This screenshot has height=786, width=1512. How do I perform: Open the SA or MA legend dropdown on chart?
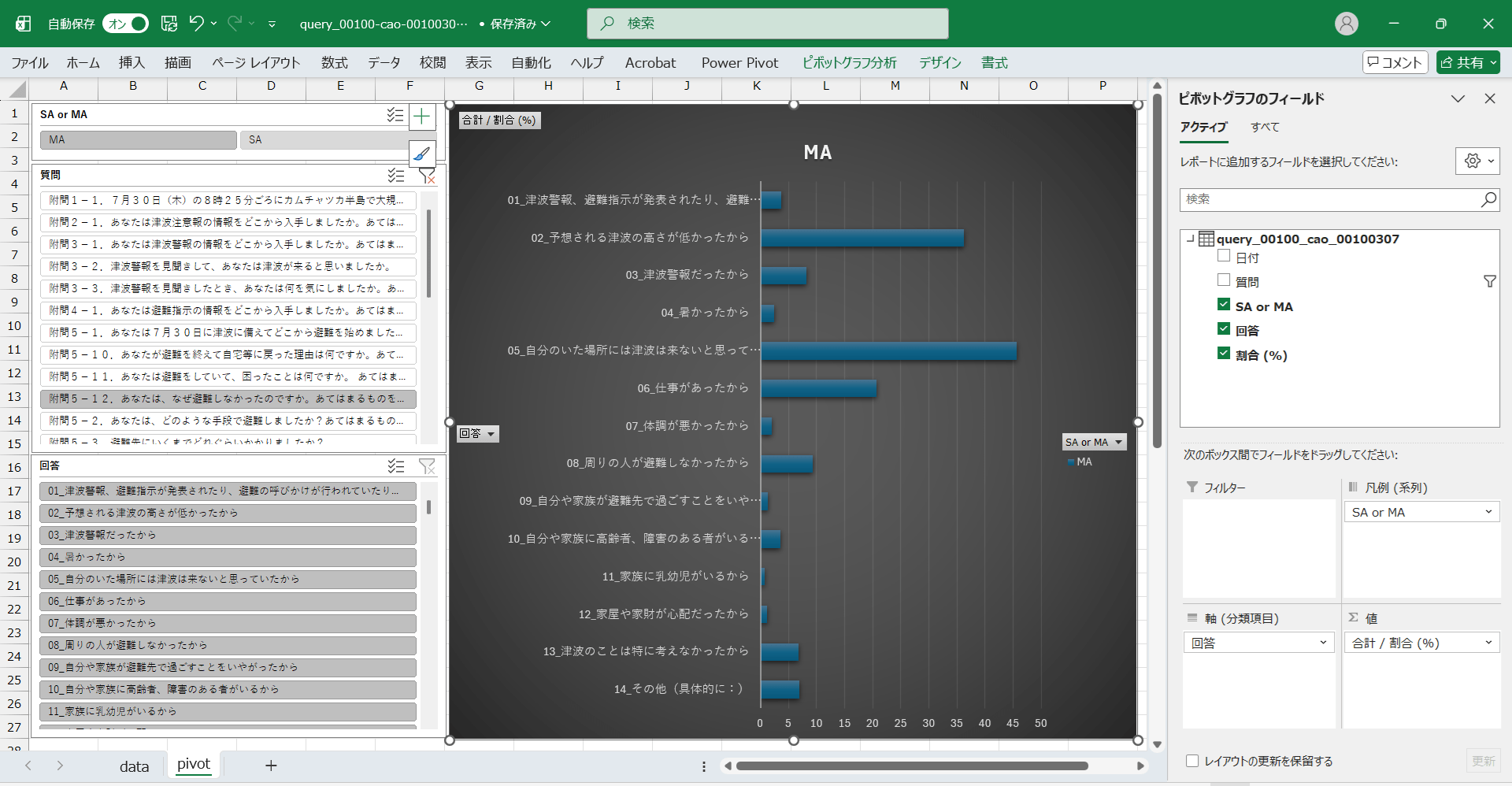click(1094, 443)
